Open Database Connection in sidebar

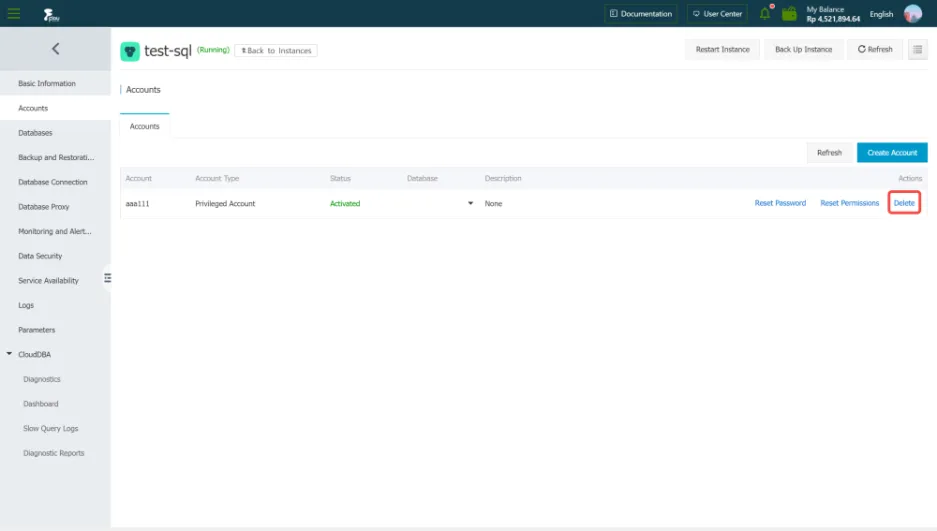tap(55, 182)
